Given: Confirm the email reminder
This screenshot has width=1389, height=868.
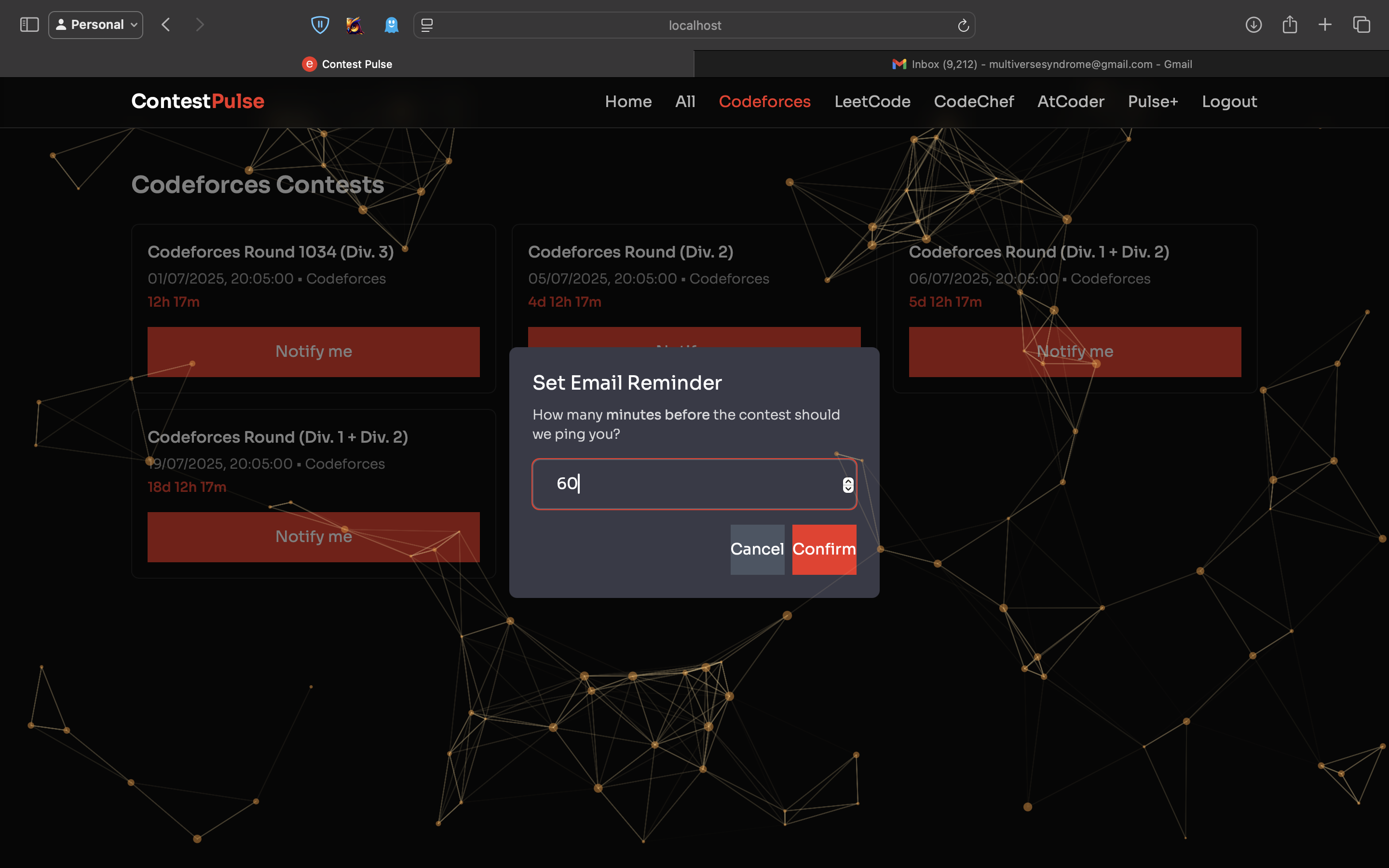Looking at the screenshot, I should [x=824, y=549].
